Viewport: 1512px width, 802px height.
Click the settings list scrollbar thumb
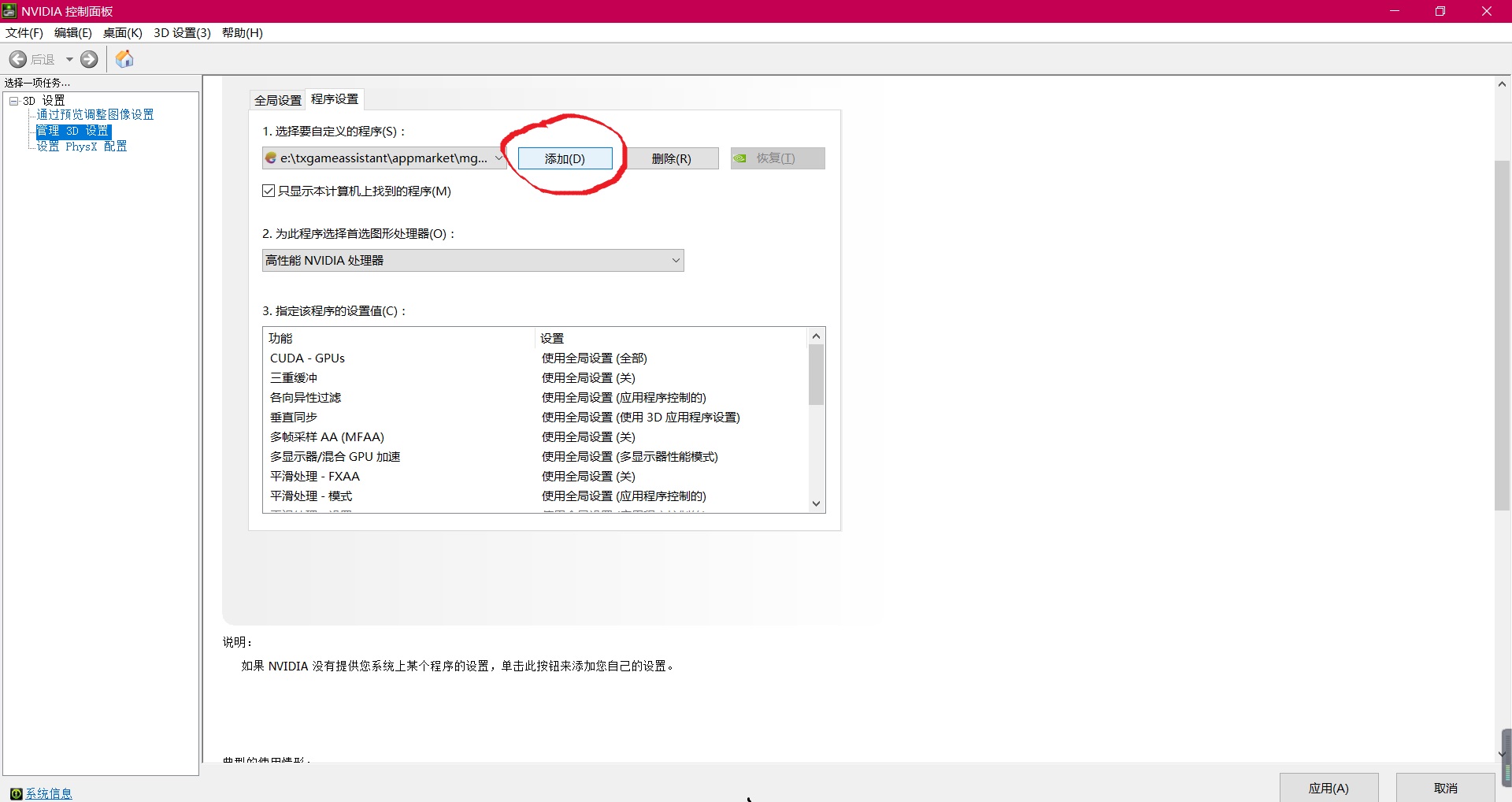816,375
